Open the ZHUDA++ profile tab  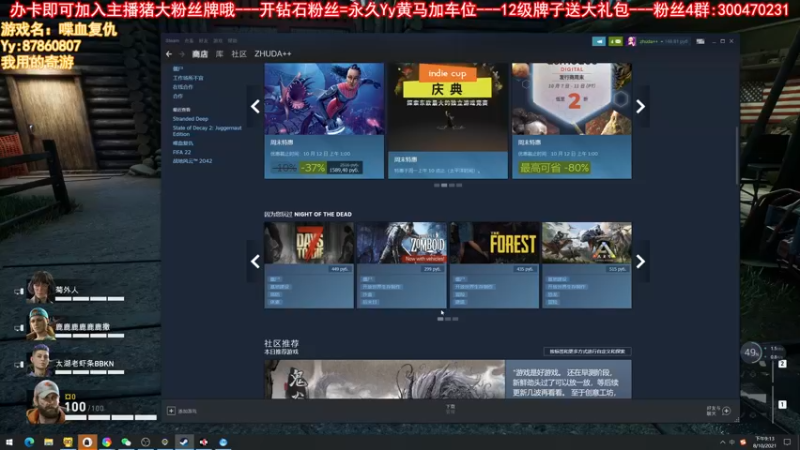pos(273,54)
